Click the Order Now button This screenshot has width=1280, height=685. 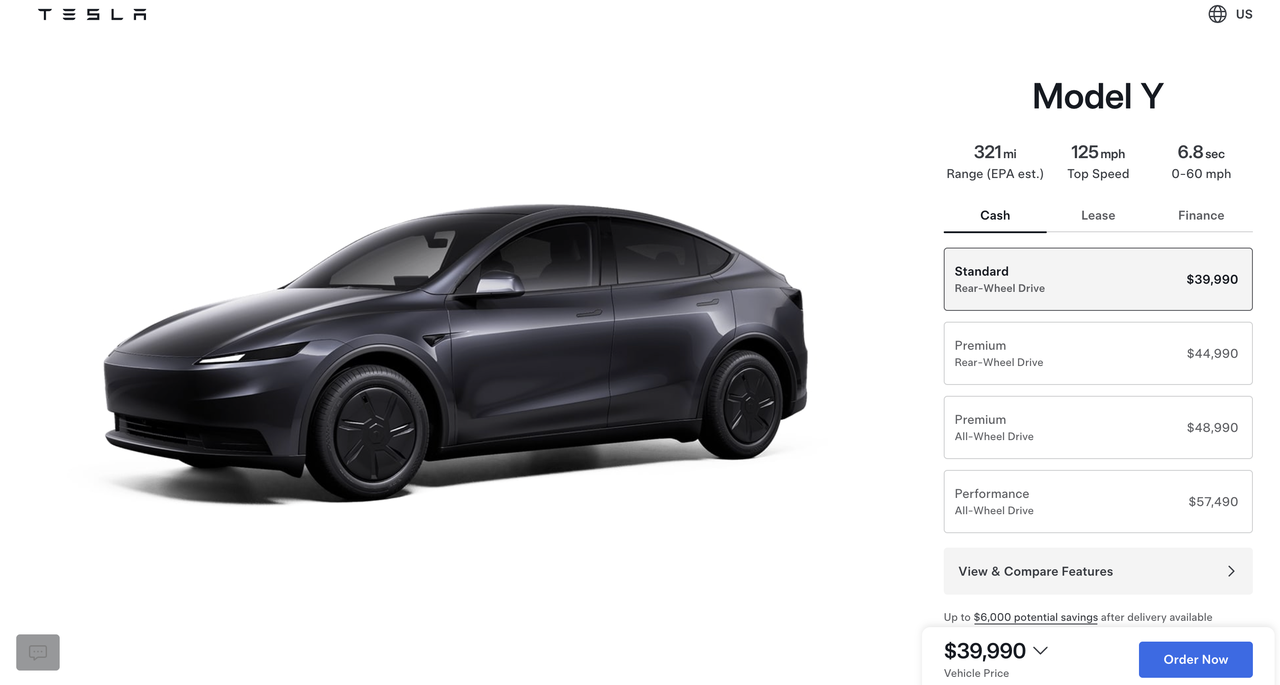(x=1195, y=659)
